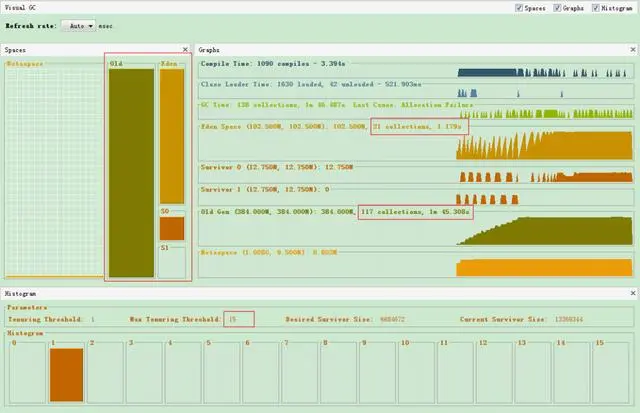Image resolution: width=640 pixels, height=413 pixels.
Task: Select histogram bar for age 1
Action: (x=67, y=375)
